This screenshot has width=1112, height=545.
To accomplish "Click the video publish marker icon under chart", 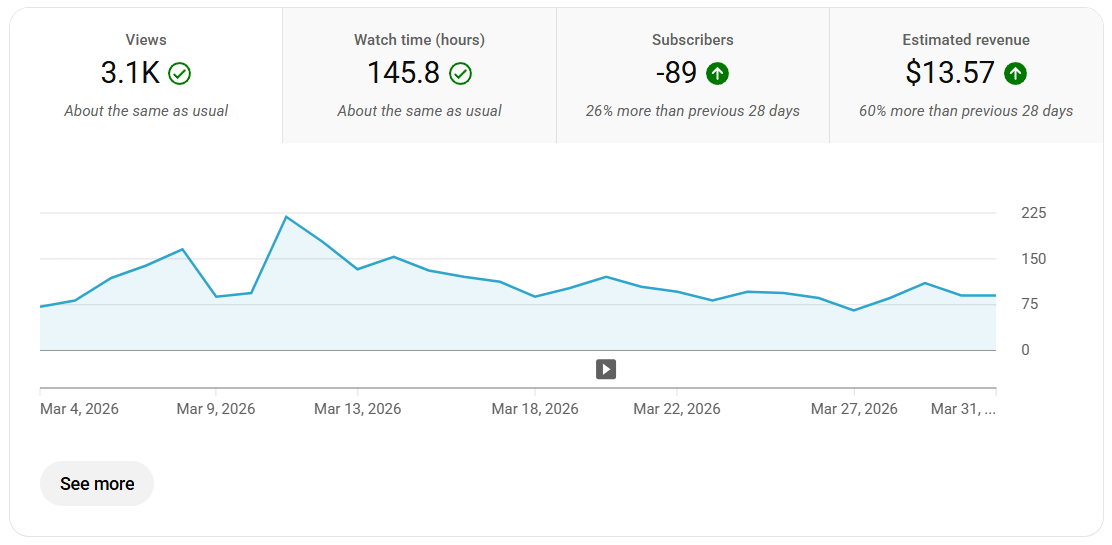I will pyautogui.click(x=606, y=369).
